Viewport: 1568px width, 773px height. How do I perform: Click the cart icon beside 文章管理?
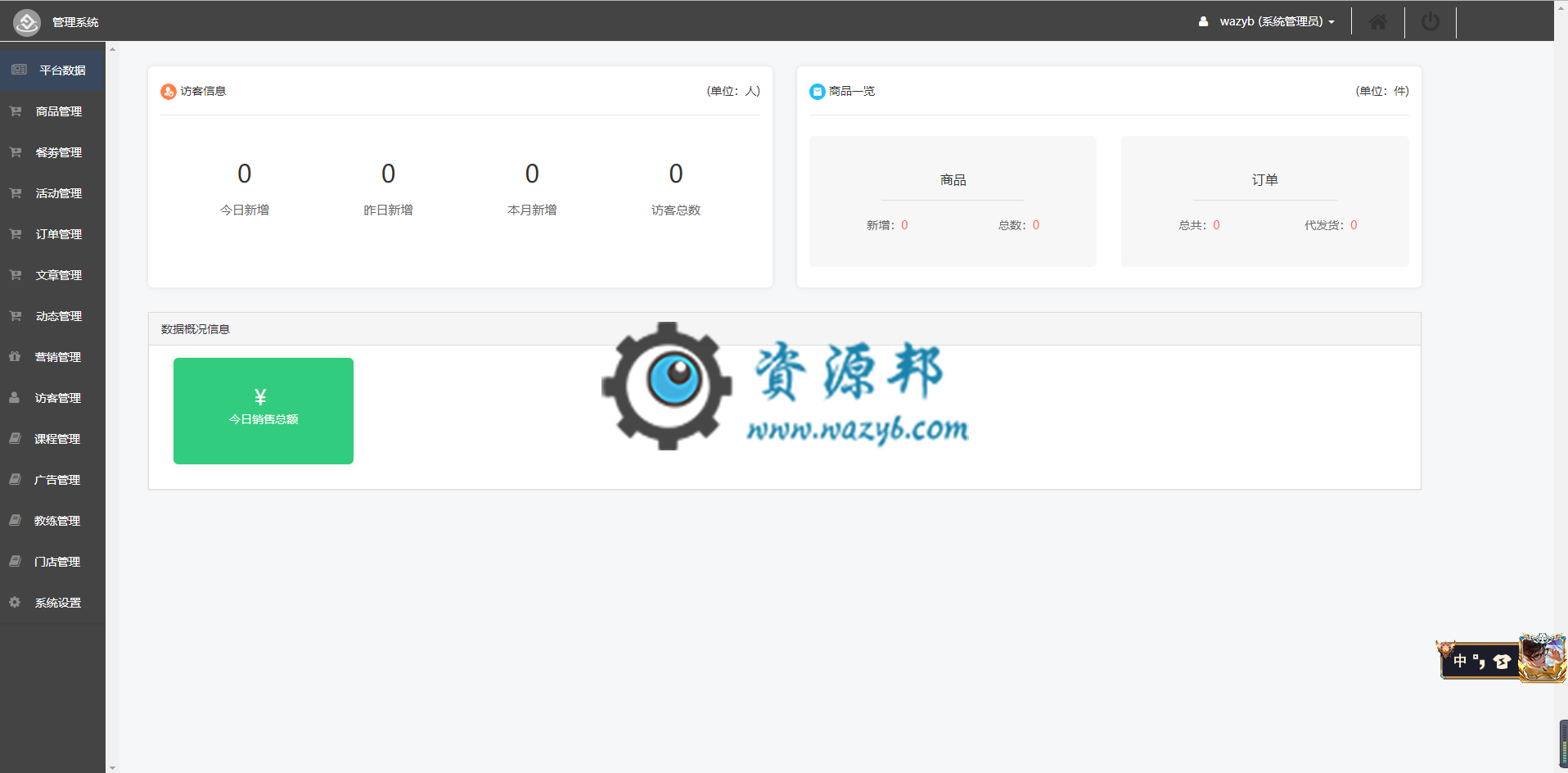tap(16, 275)
